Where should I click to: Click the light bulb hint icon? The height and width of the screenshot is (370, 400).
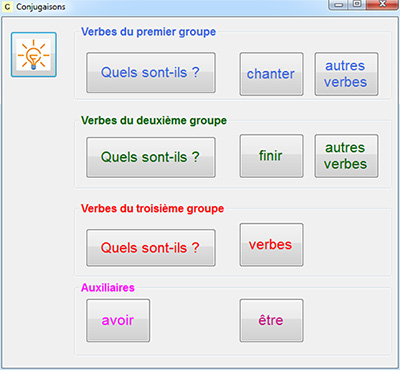pos(34,55)
